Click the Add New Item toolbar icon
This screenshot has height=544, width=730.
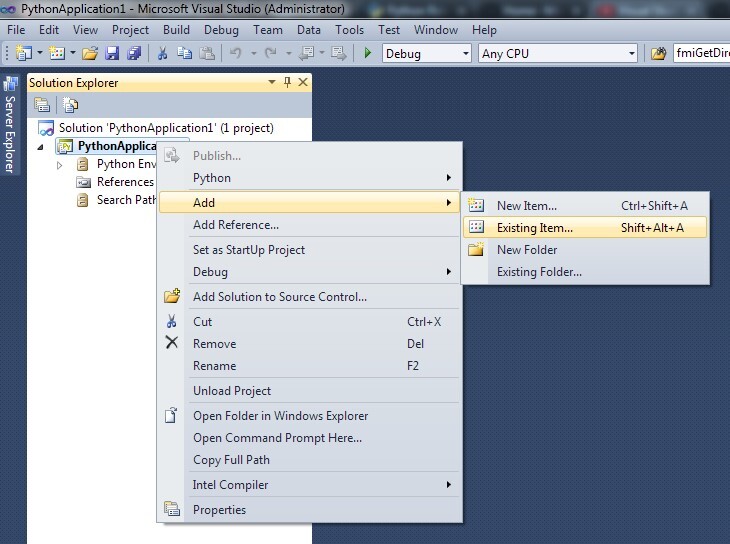point(57,54)
